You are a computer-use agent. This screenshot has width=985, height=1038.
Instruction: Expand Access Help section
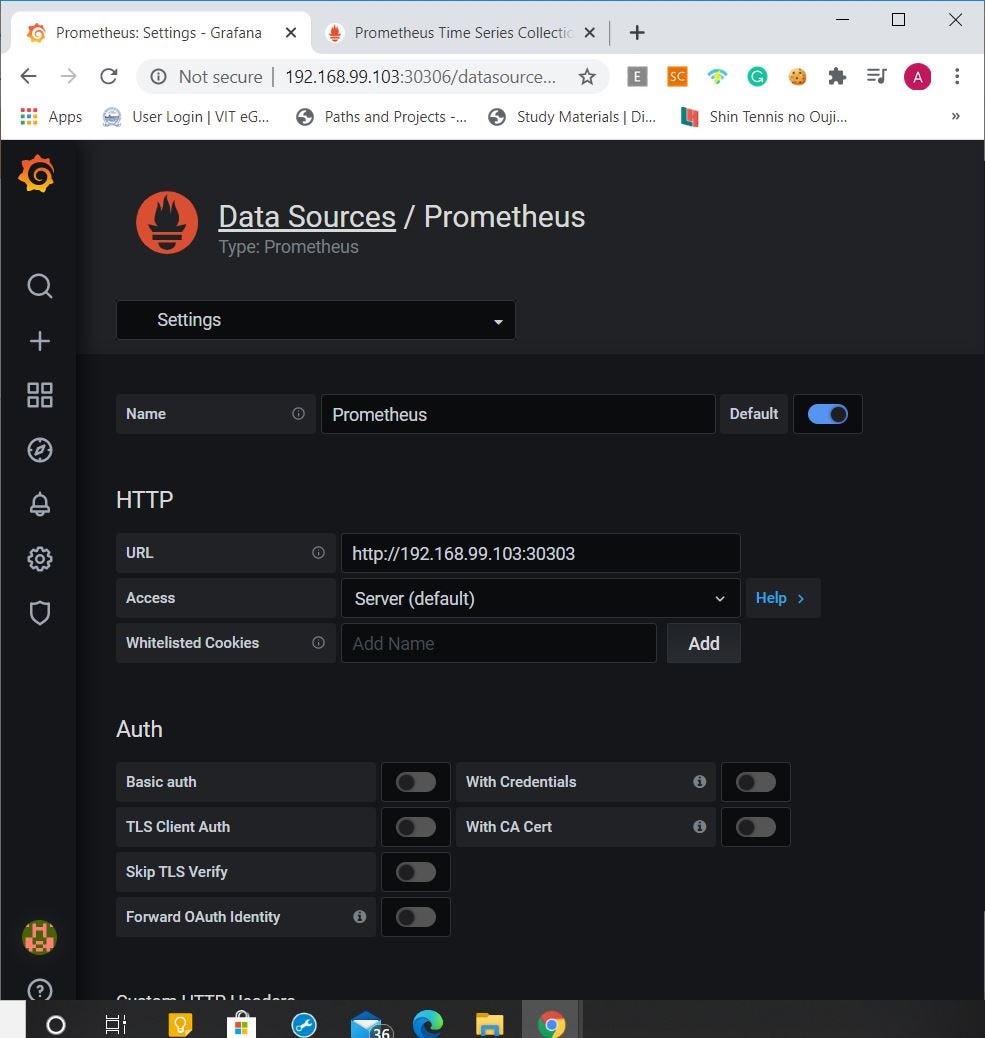[x=782, y=598]
